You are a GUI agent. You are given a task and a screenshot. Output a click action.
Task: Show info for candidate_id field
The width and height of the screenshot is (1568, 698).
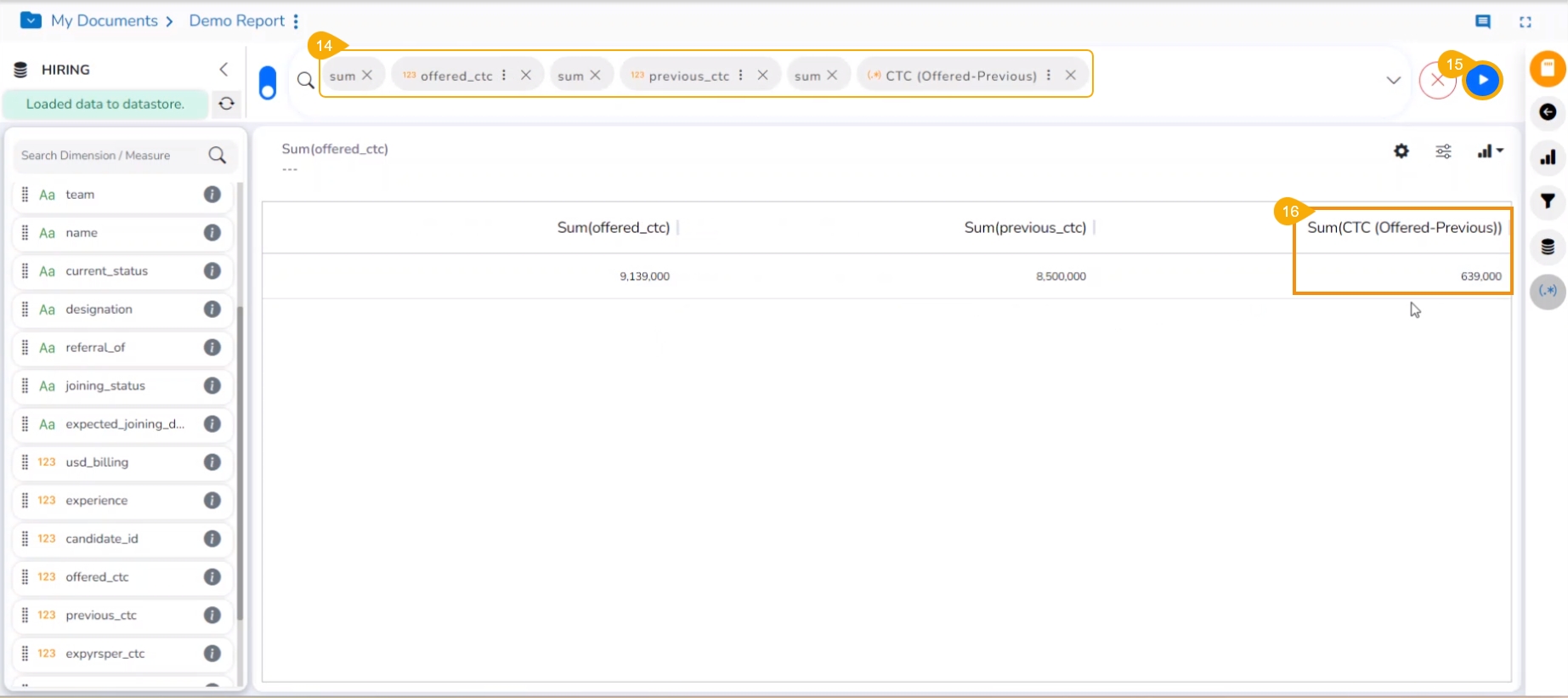tap(212, 539)
